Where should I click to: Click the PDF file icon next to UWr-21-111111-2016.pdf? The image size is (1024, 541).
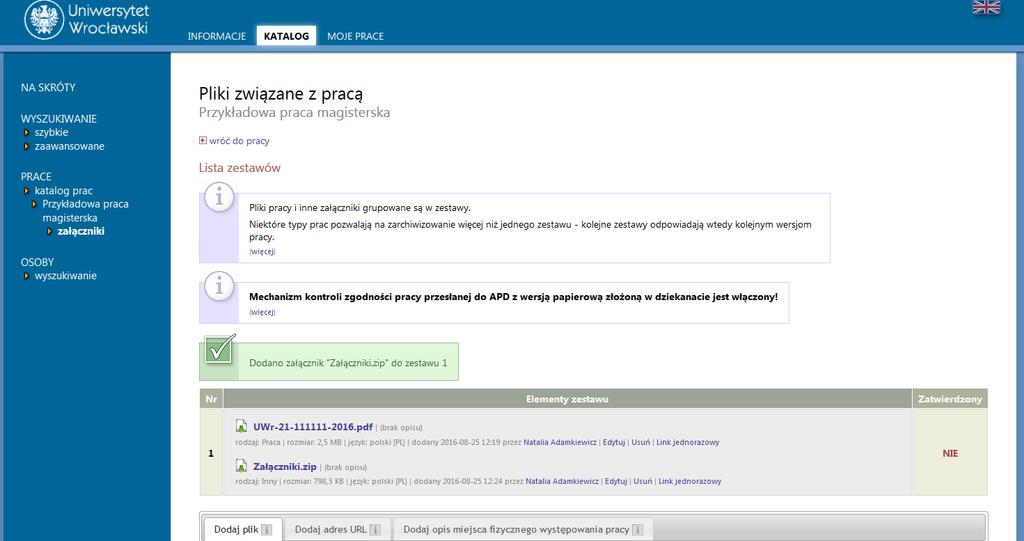241,426
